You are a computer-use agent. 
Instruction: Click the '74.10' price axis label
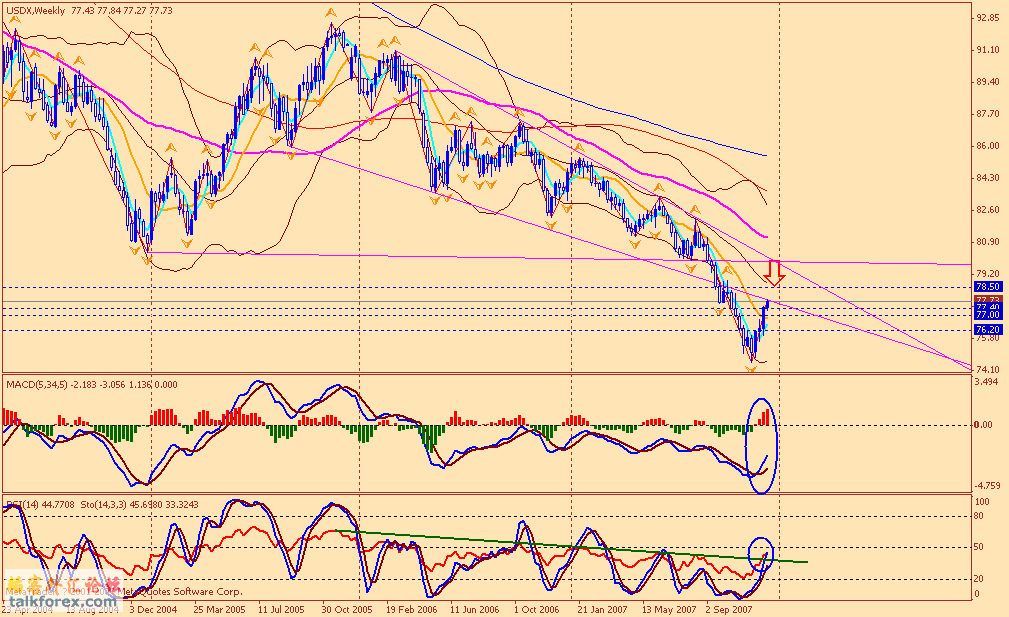(988, 369)
